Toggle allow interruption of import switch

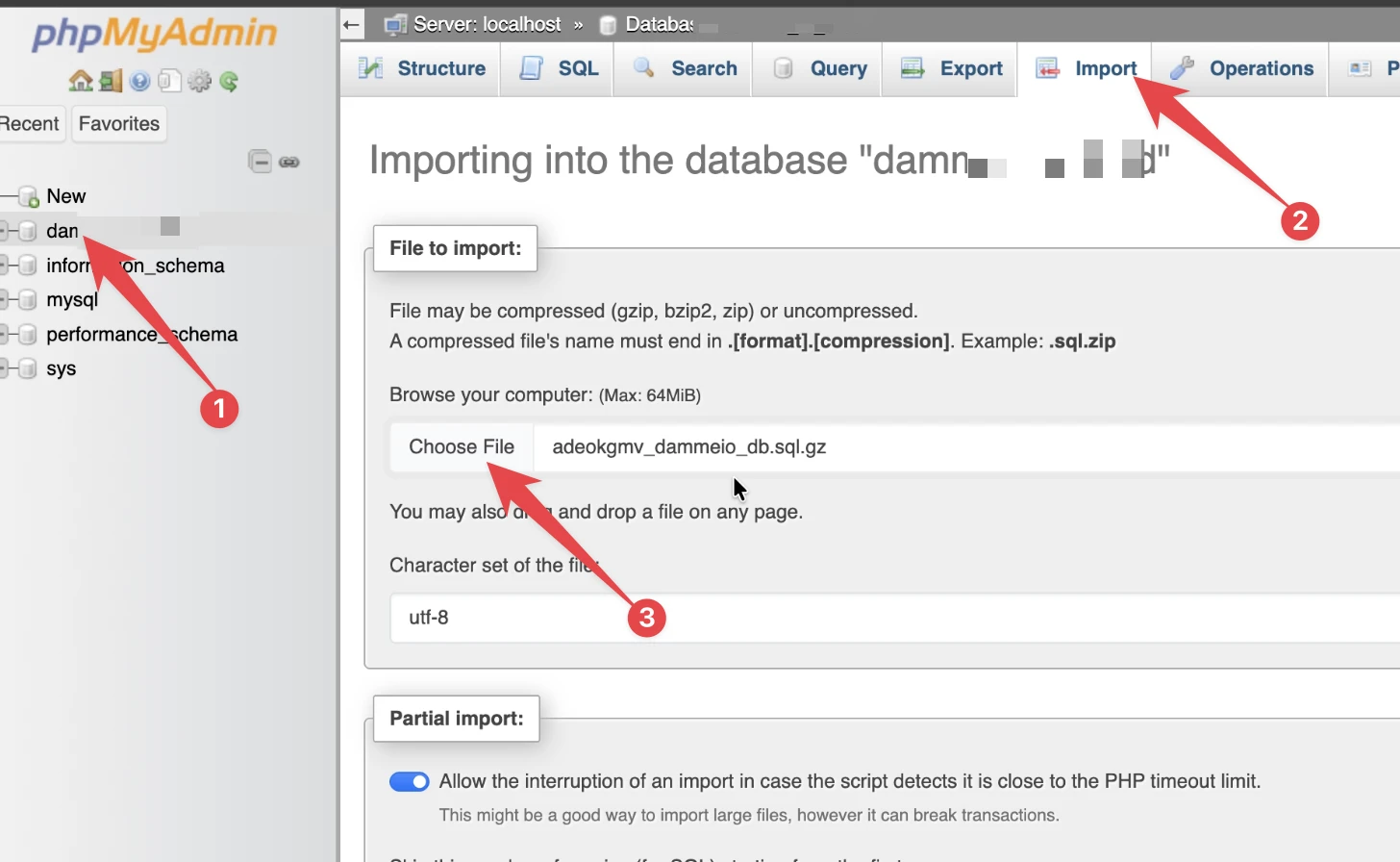409,781
